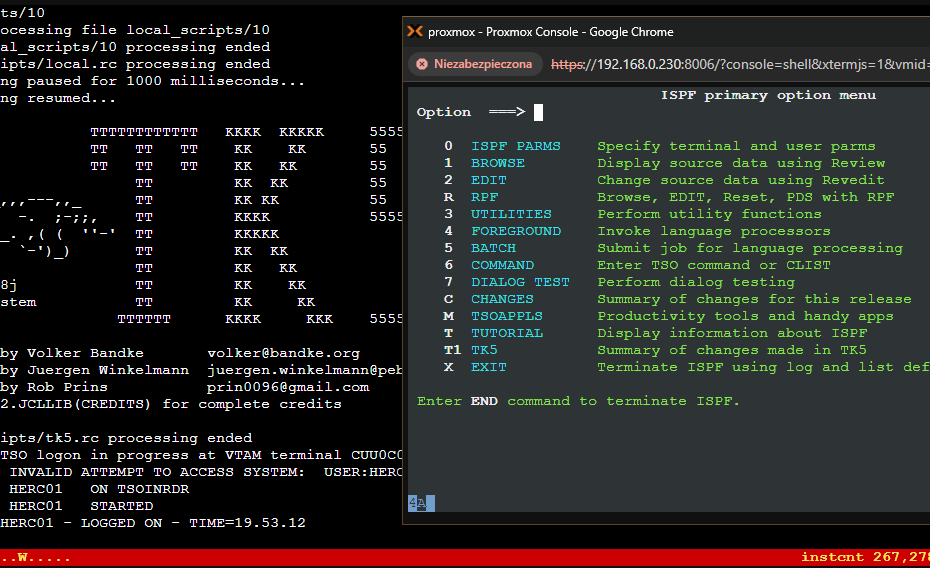
Task: Click COMMAND option in ISPF menu
Action: pyautogui.click(x=502, y=265)
